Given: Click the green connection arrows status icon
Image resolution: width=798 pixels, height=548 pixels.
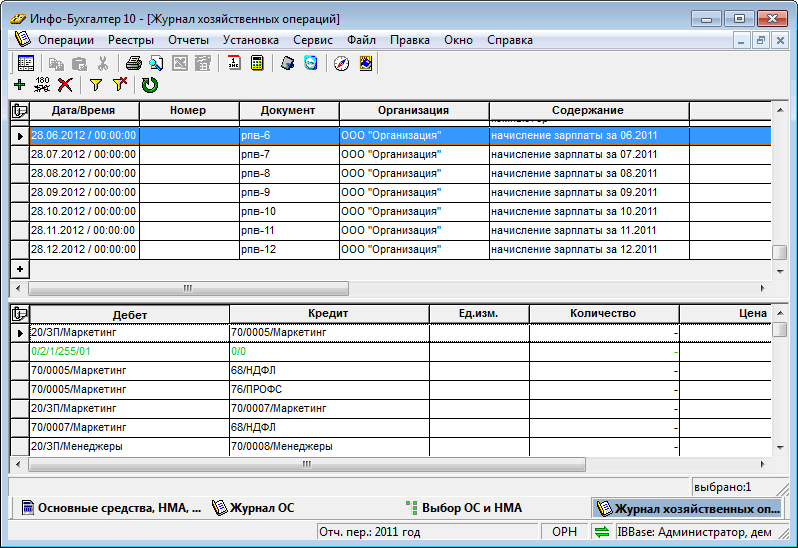Looking at the screenshot, I should click(602, 532).
